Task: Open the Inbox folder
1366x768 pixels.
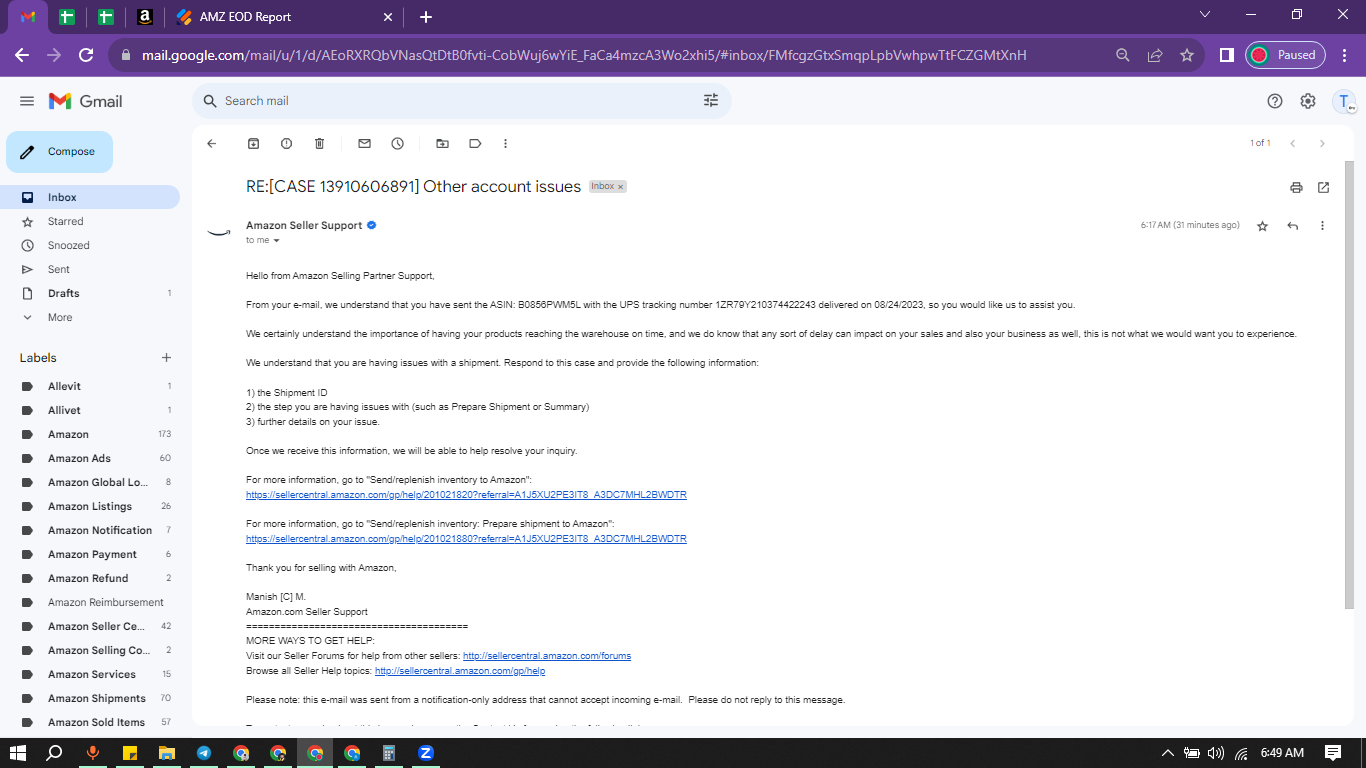Action: [x=90, y=198]
